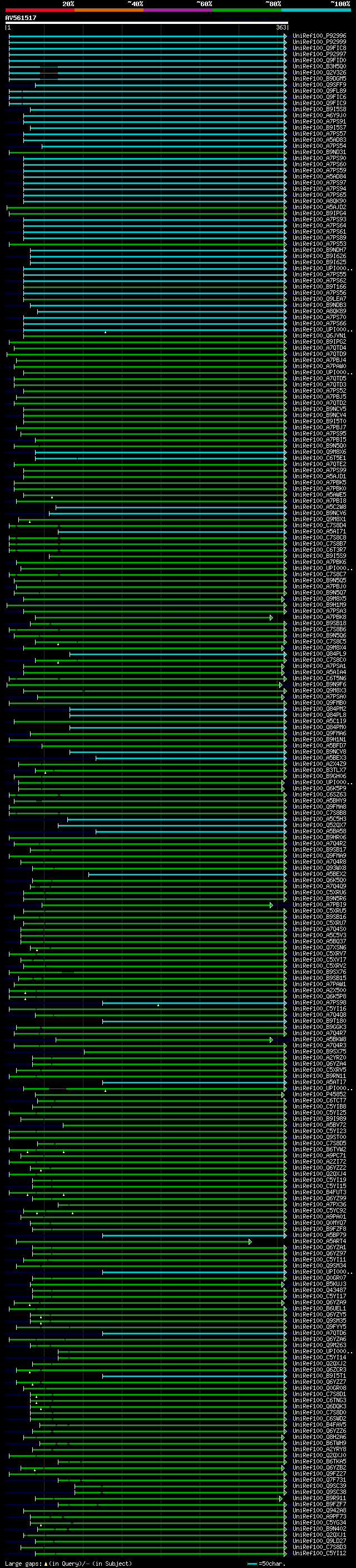This screenshot has width=356, height=1568.
Task: Click the cyan alignment bar for UniRef100_A5C5H3
Action: point(176,819)
